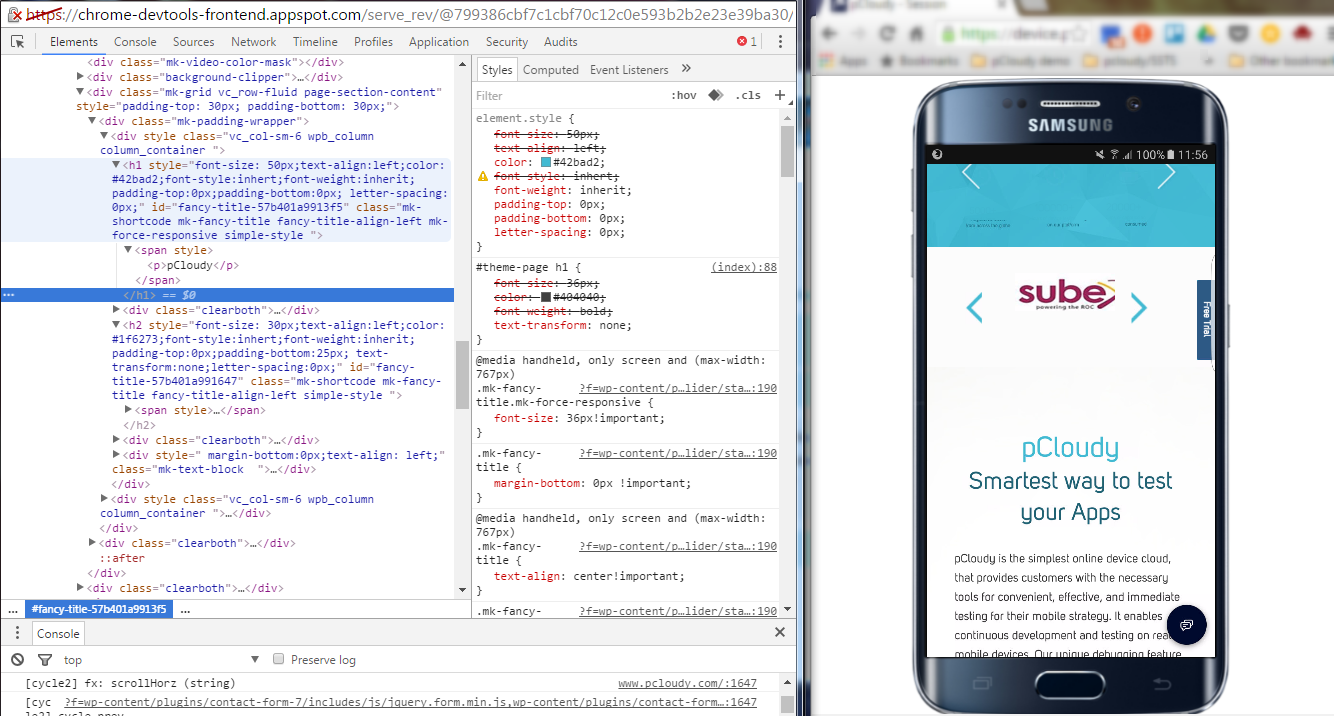Open the console execution context dropdown 'top'
The height and width of the screenshot is (716, 1334).
161,660
